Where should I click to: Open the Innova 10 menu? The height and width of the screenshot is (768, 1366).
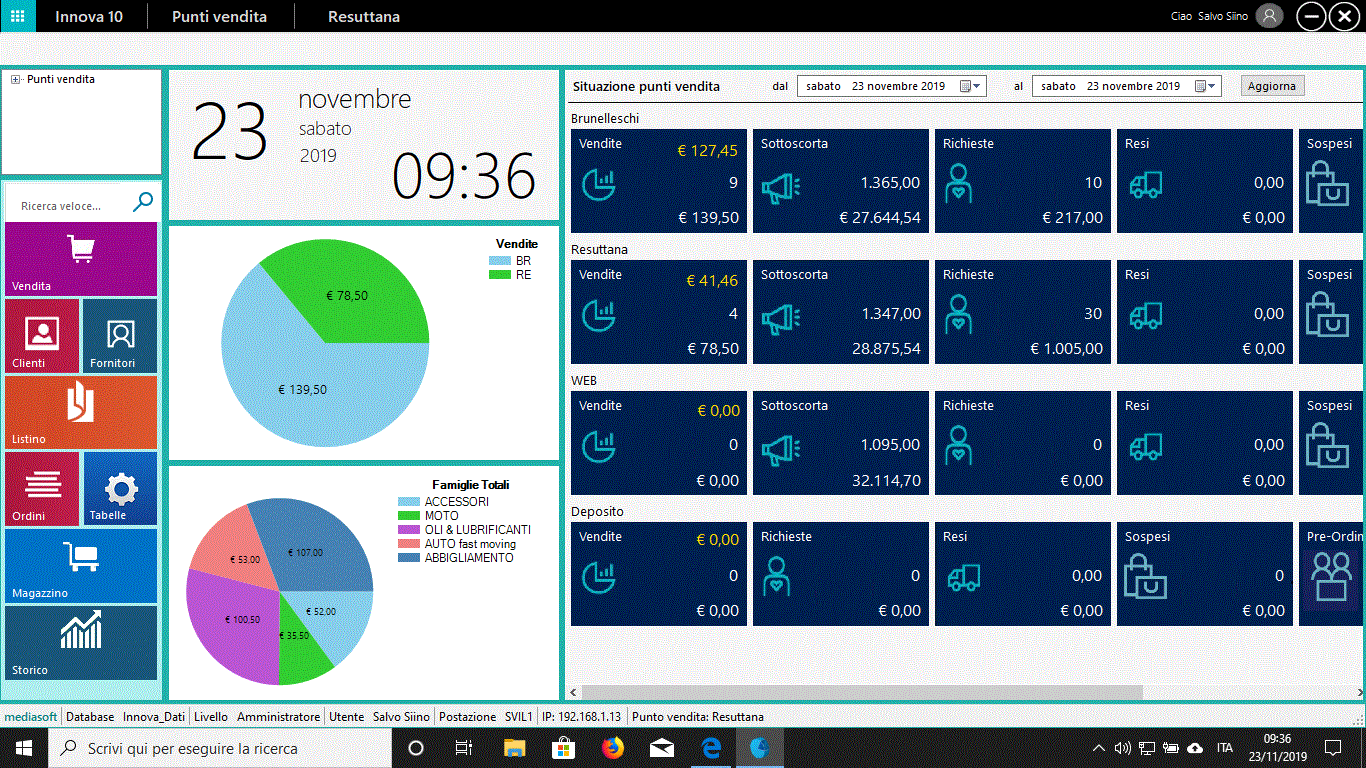(89, 16)
